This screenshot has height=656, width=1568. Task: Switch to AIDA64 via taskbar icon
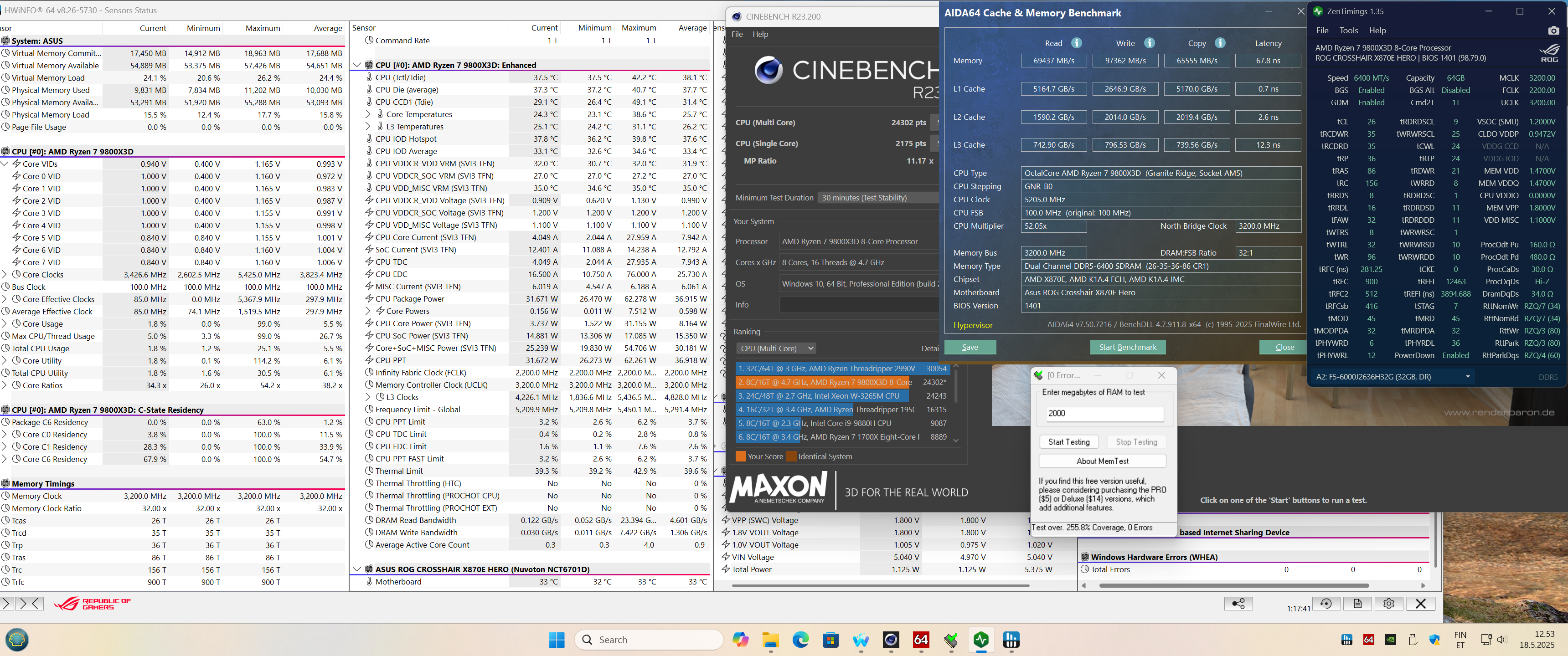coord(921,640)
